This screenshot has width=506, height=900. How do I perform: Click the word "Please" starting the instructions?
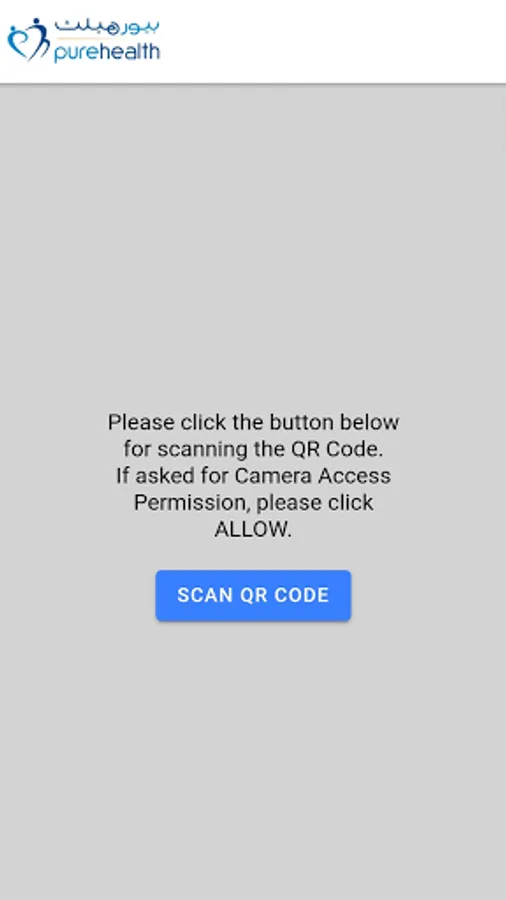pos(141,422)
